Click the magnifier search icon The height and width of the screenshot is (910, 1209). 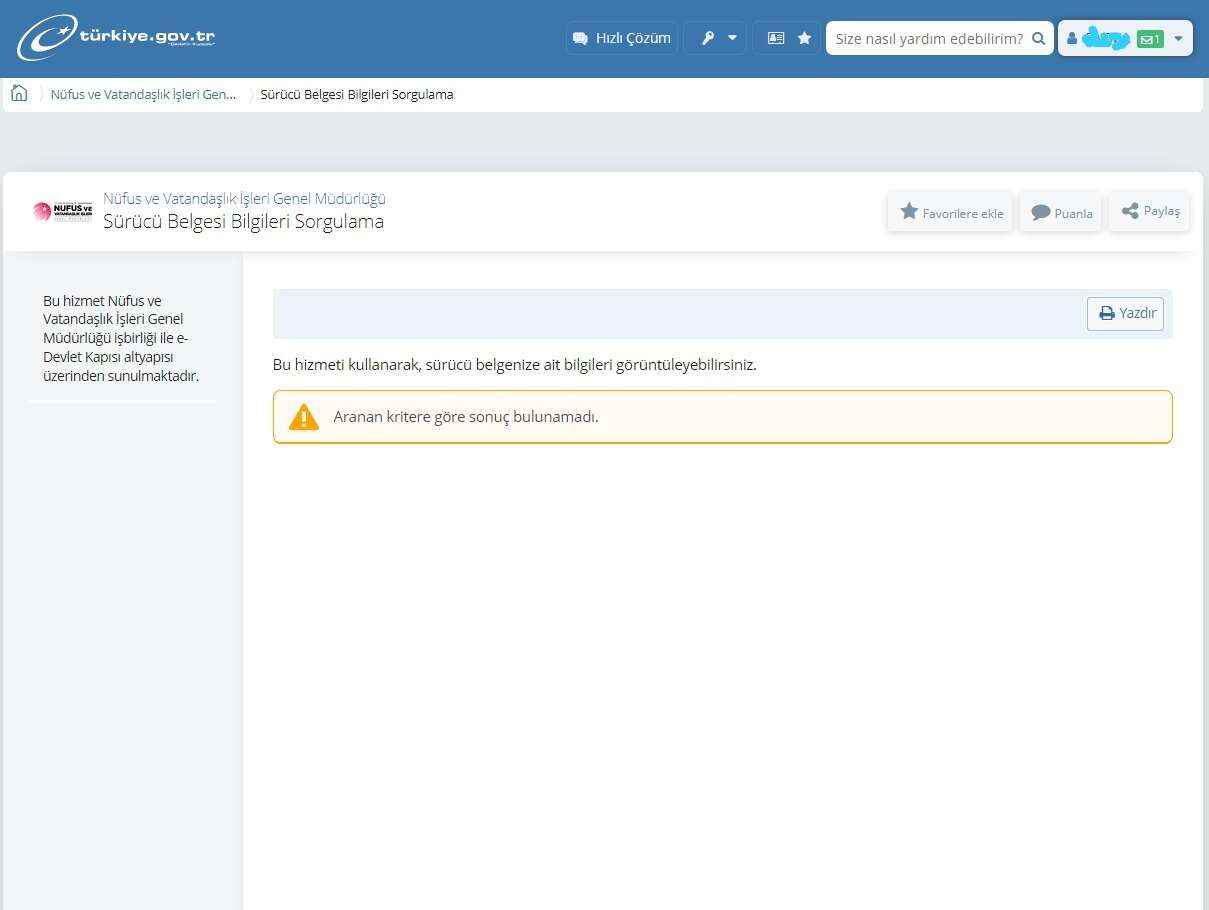click(1038, 38)
